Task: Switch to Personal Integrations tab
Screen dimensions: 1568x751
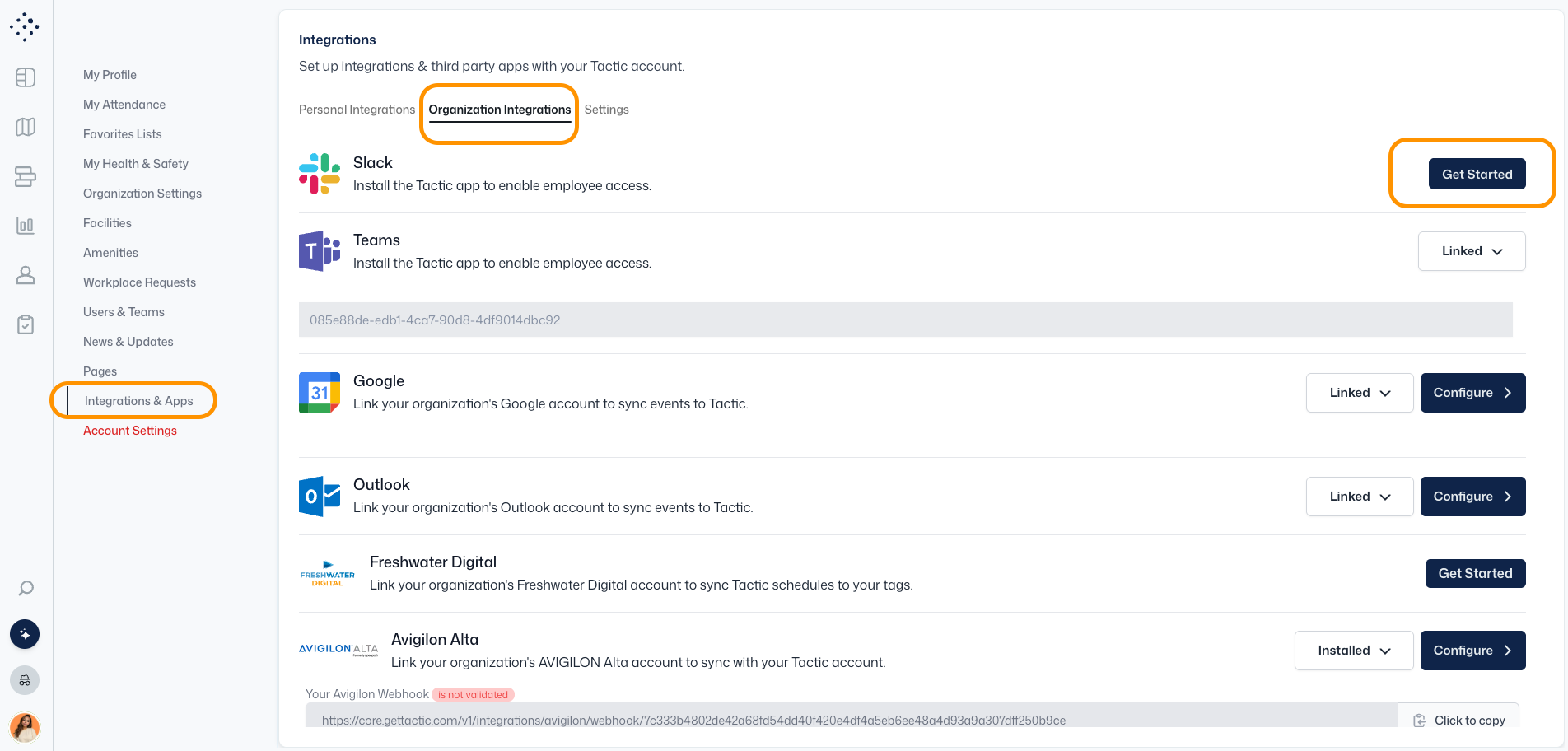Action: 357,110
